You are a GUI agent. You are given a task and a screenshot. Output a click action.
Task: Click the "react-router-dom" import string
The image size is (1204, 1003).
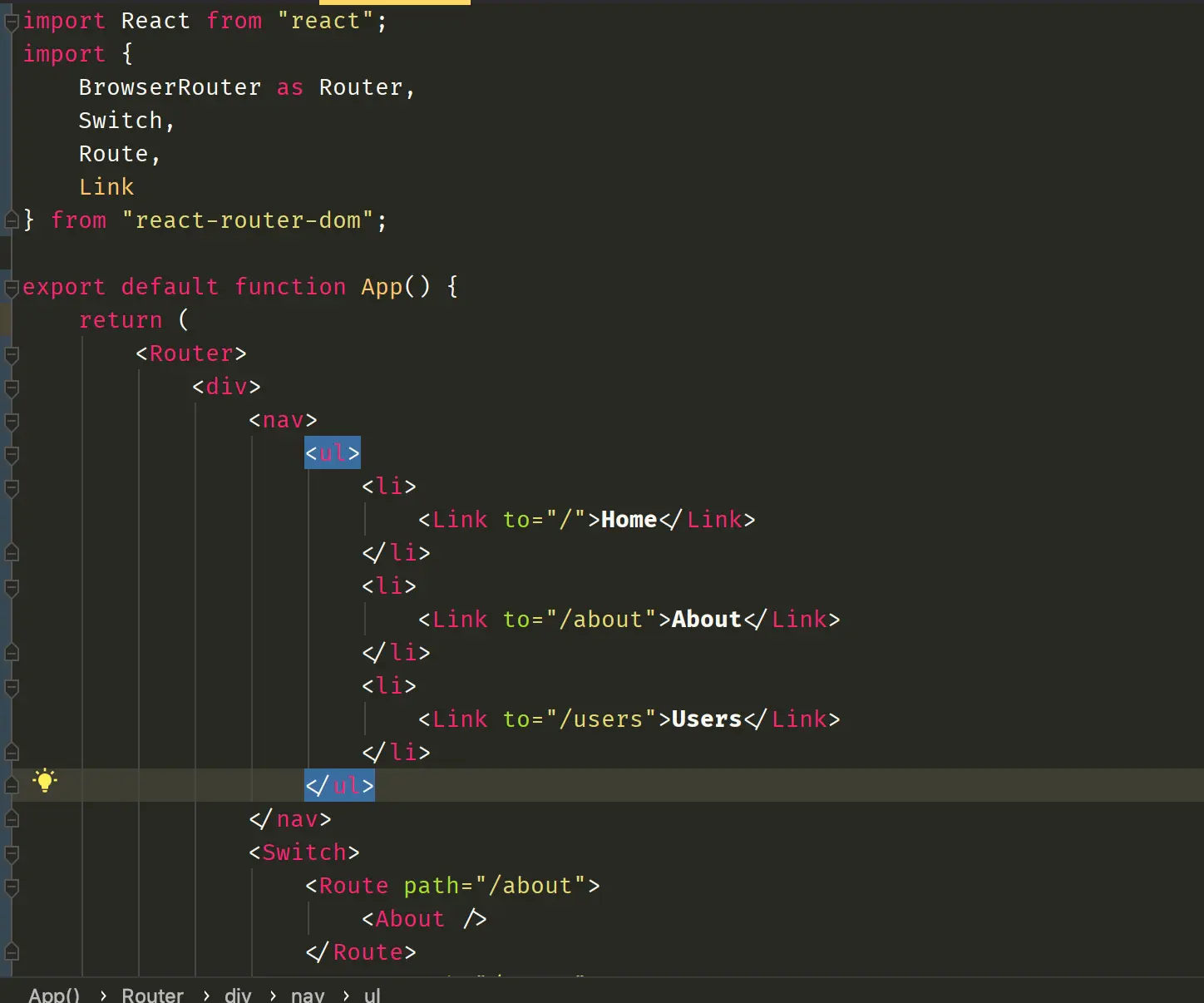tap(248, 220)
